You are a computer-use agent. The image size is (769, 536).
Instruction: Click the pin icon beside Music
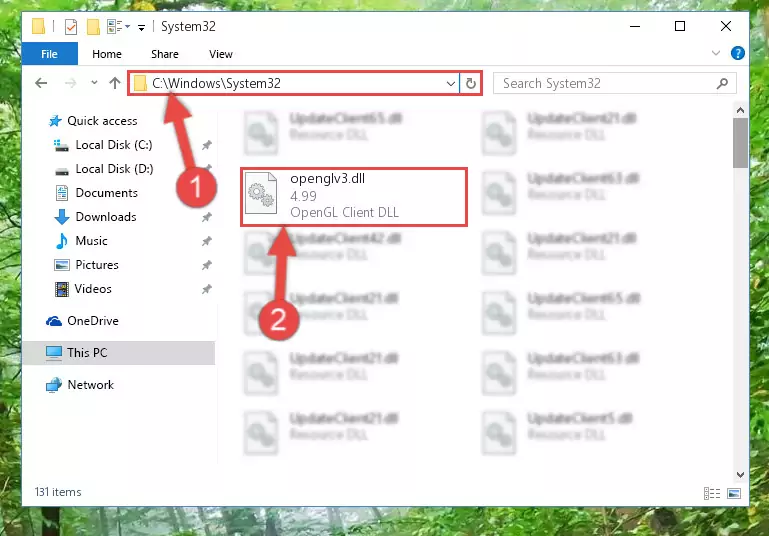point(206,241)
